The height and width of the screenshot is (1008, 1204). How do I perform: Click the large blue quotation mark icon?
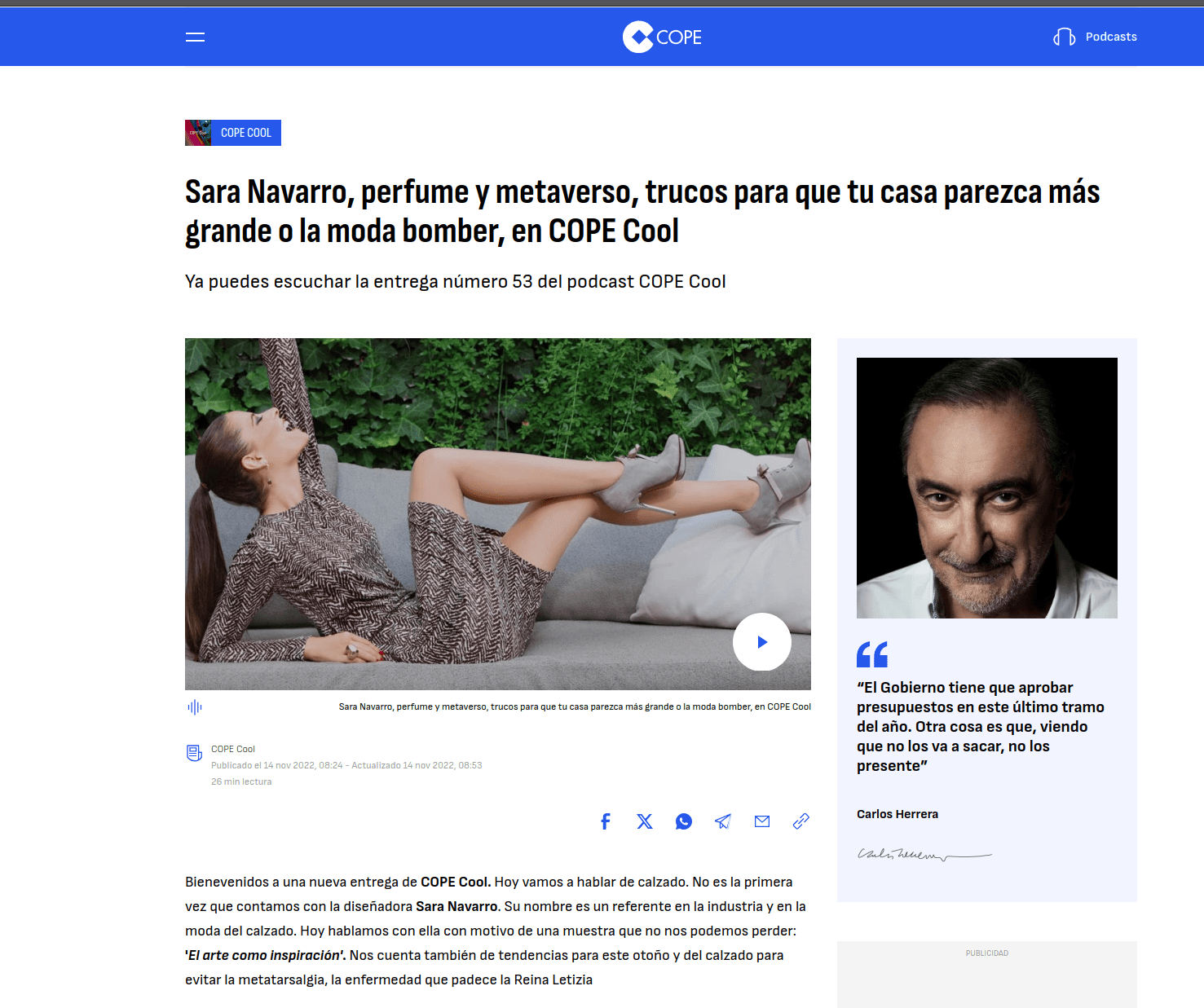coord(872,654)
